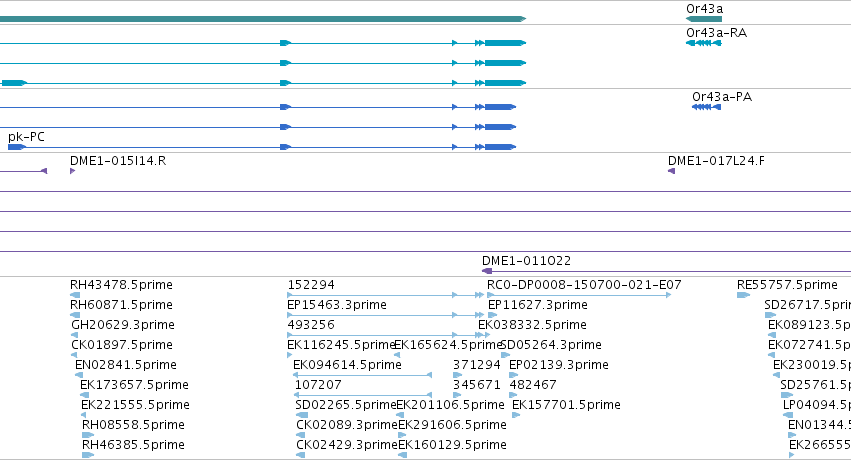The width and height of the screenshot is (851, 460).
Task: Select the Or43a gene label
Action: click(704, 9)
